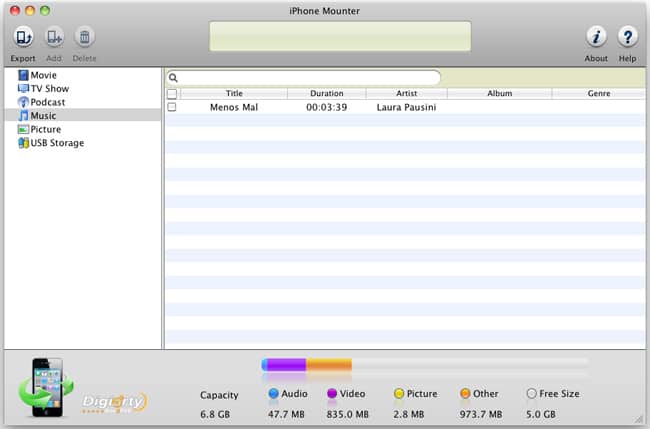Click into the search field
This screenshot has height=429, width=650.
(303, 78)
